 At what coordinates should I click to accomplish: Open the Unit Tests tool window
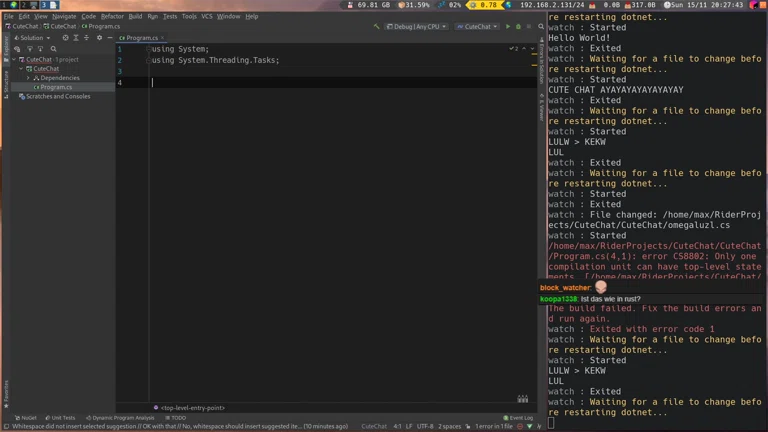(x=60, y=418)
